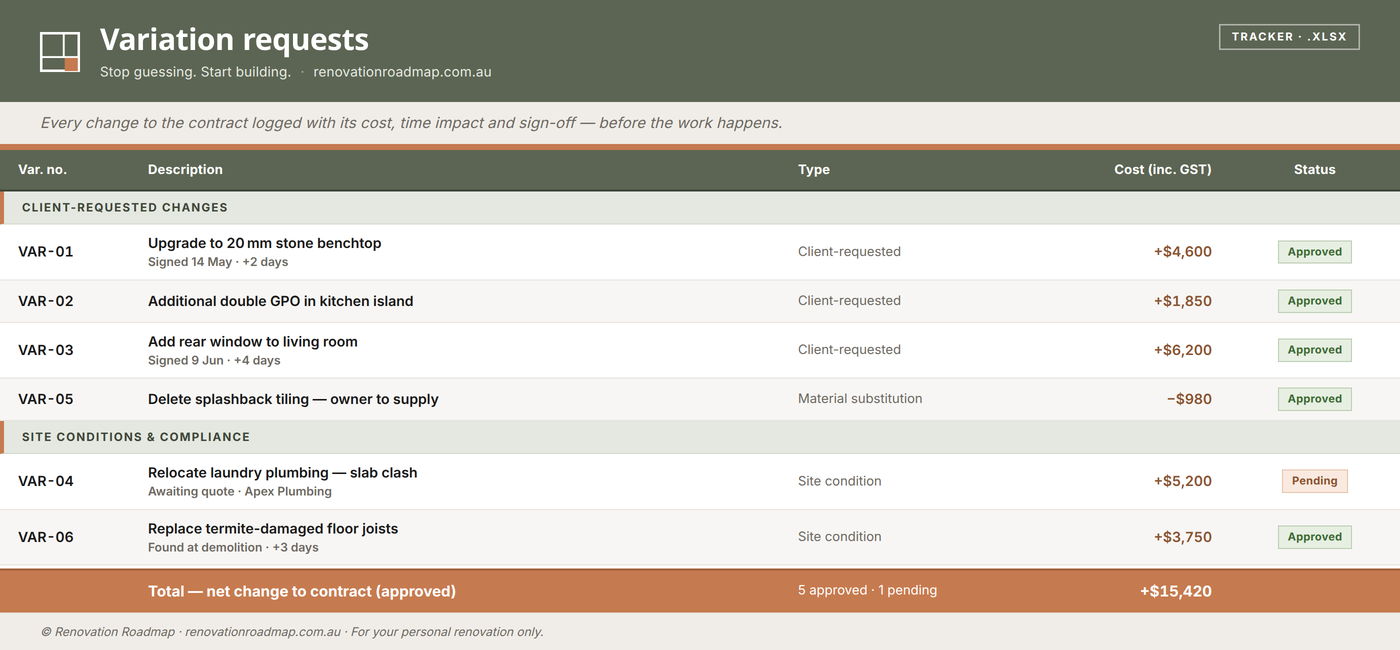Click the Variation requests heading
The width and height of the screenshot is (1400, 650).
click(234, 39)
